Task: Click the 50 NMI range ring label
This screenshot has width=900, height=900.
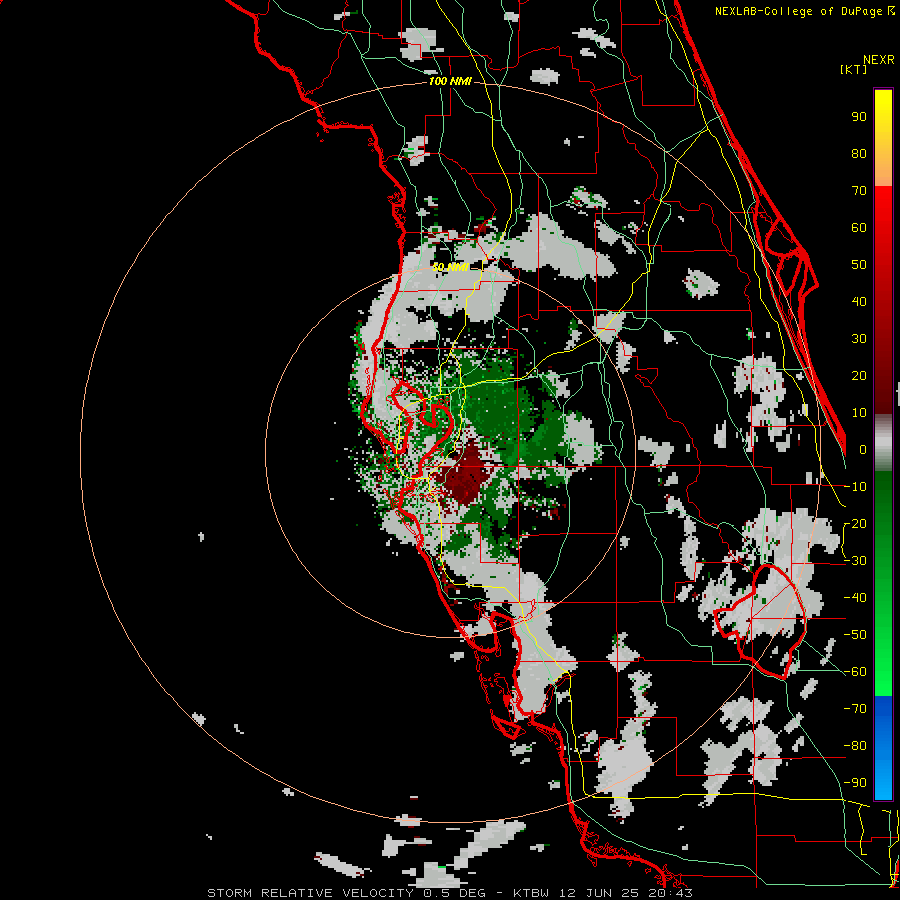Action: coord(450,267)
